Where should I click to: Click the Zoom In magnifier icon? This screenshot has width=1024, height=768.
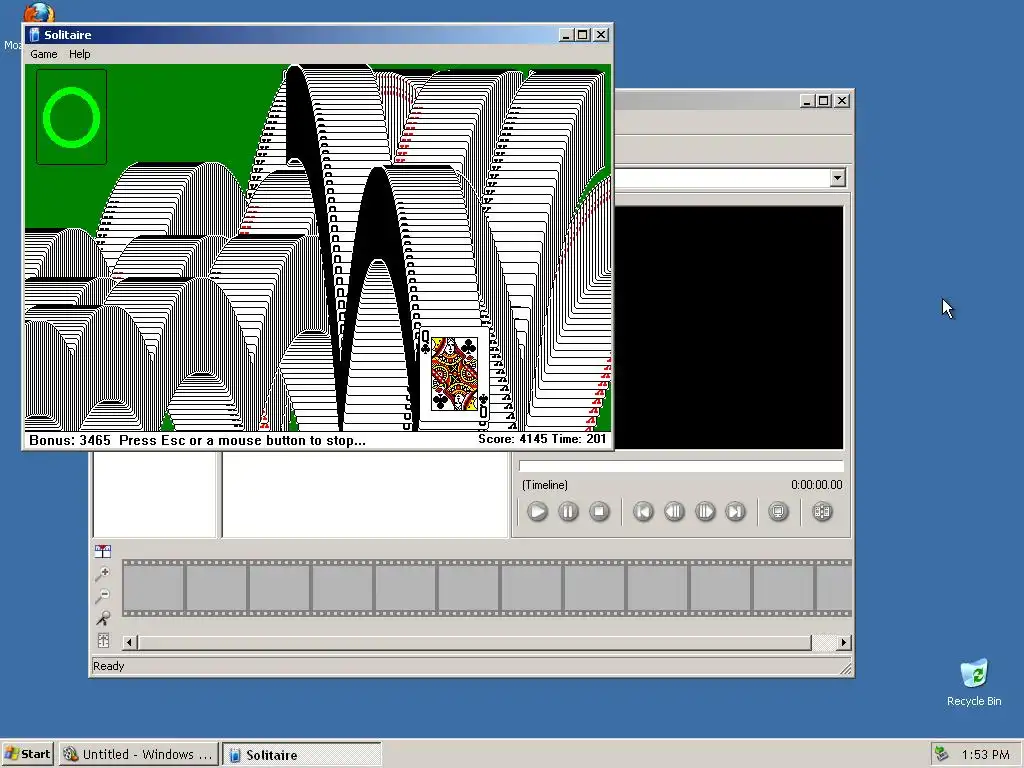103,573
